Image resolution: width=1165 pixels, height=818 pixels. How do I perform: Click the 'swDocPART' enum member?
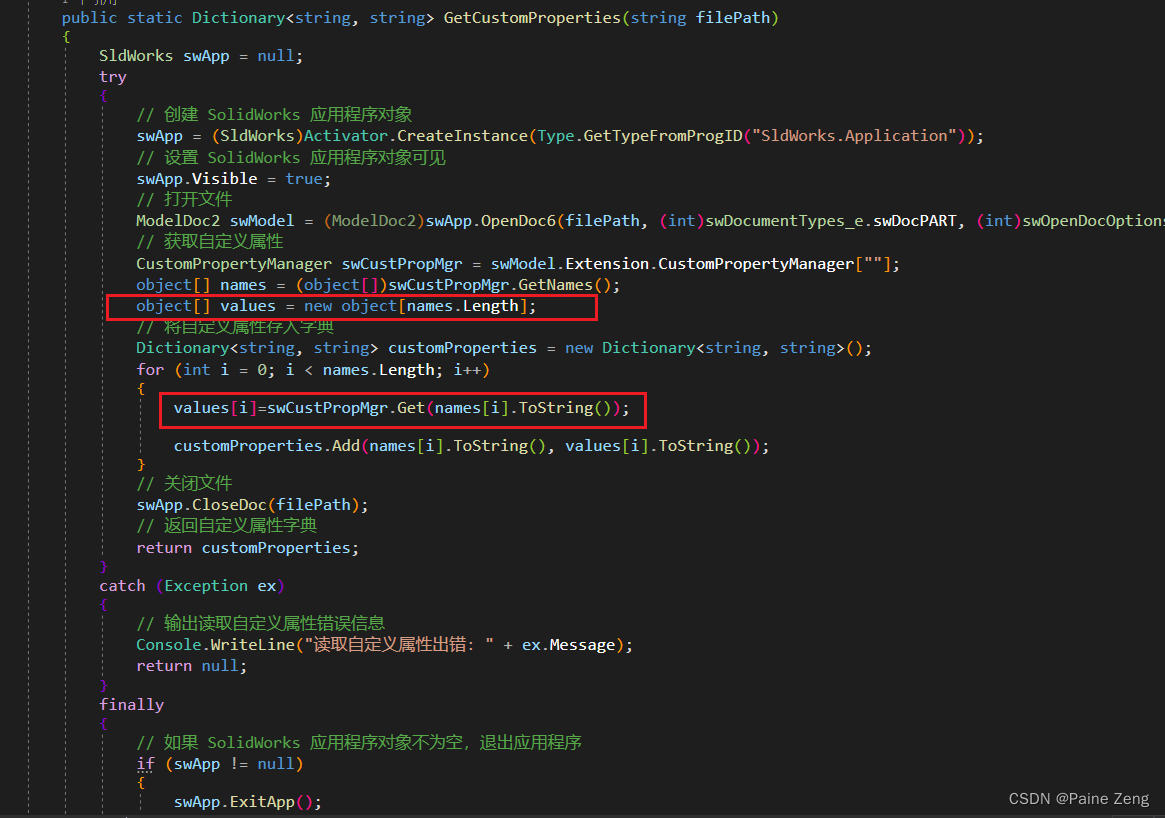915,221
